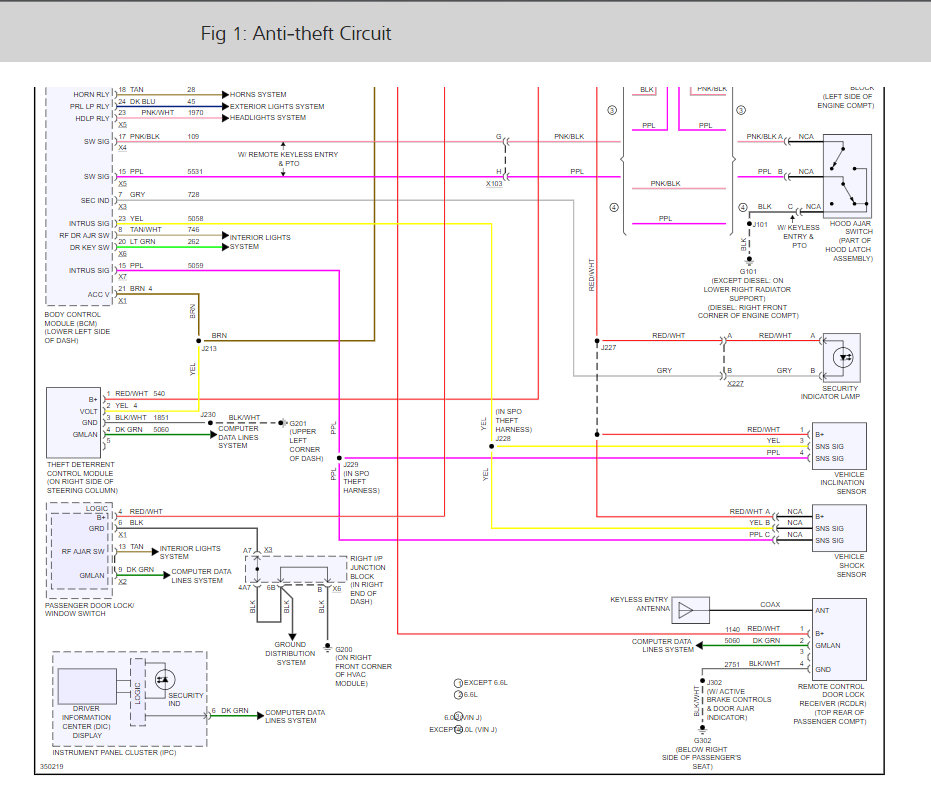Screen dimensions: 931x794
Task: Click the SECURITY IND LED symbol in IPC
Action: pyautogui.click(x=164, y=679)
